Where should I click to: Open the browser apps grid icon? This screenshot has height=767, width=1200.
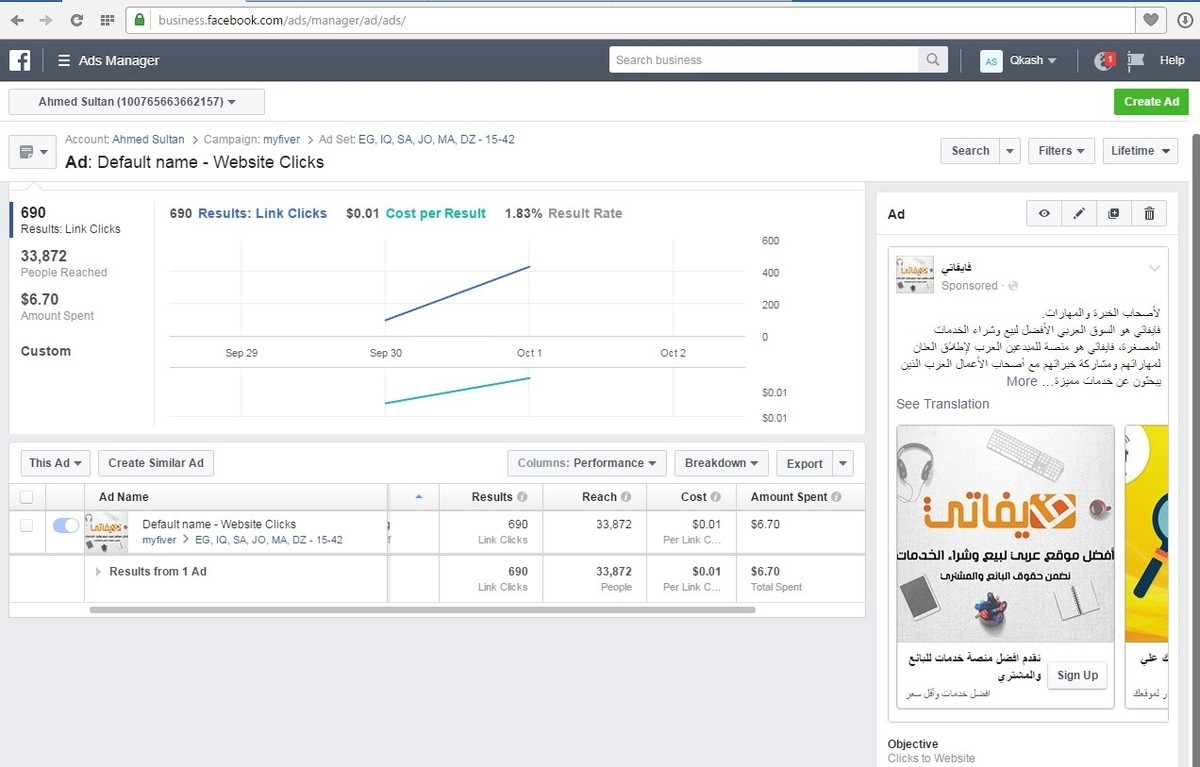[107, 20]
